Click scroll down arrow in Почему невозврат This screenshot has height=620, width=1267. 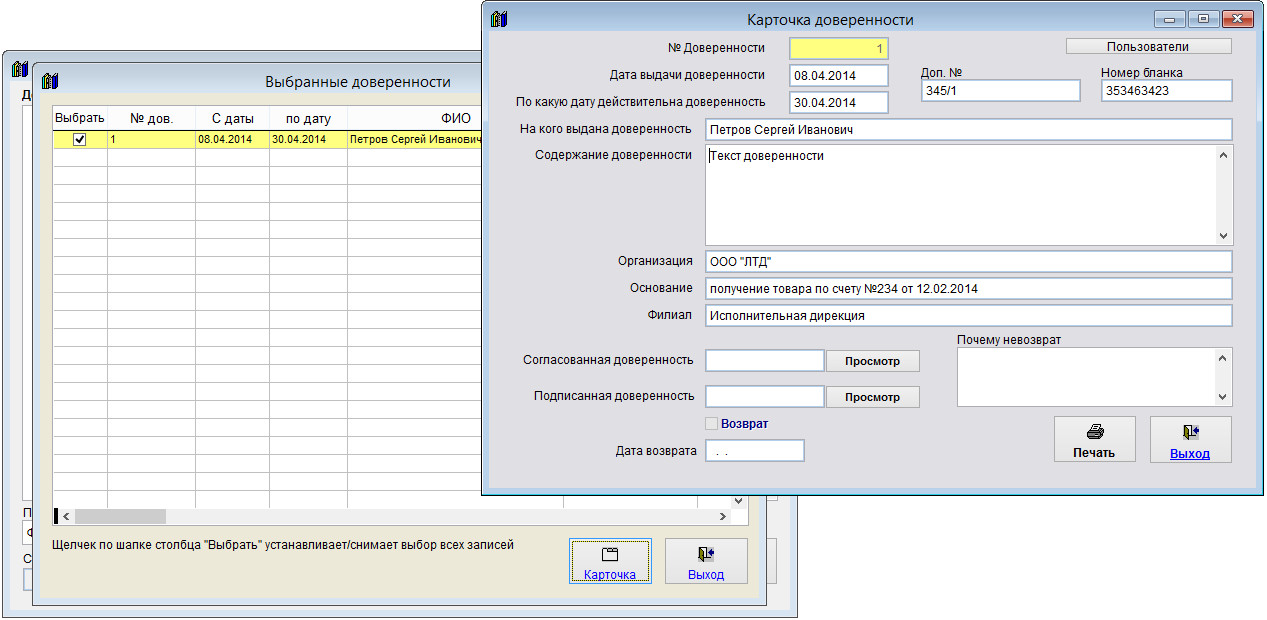(1224, 398)
